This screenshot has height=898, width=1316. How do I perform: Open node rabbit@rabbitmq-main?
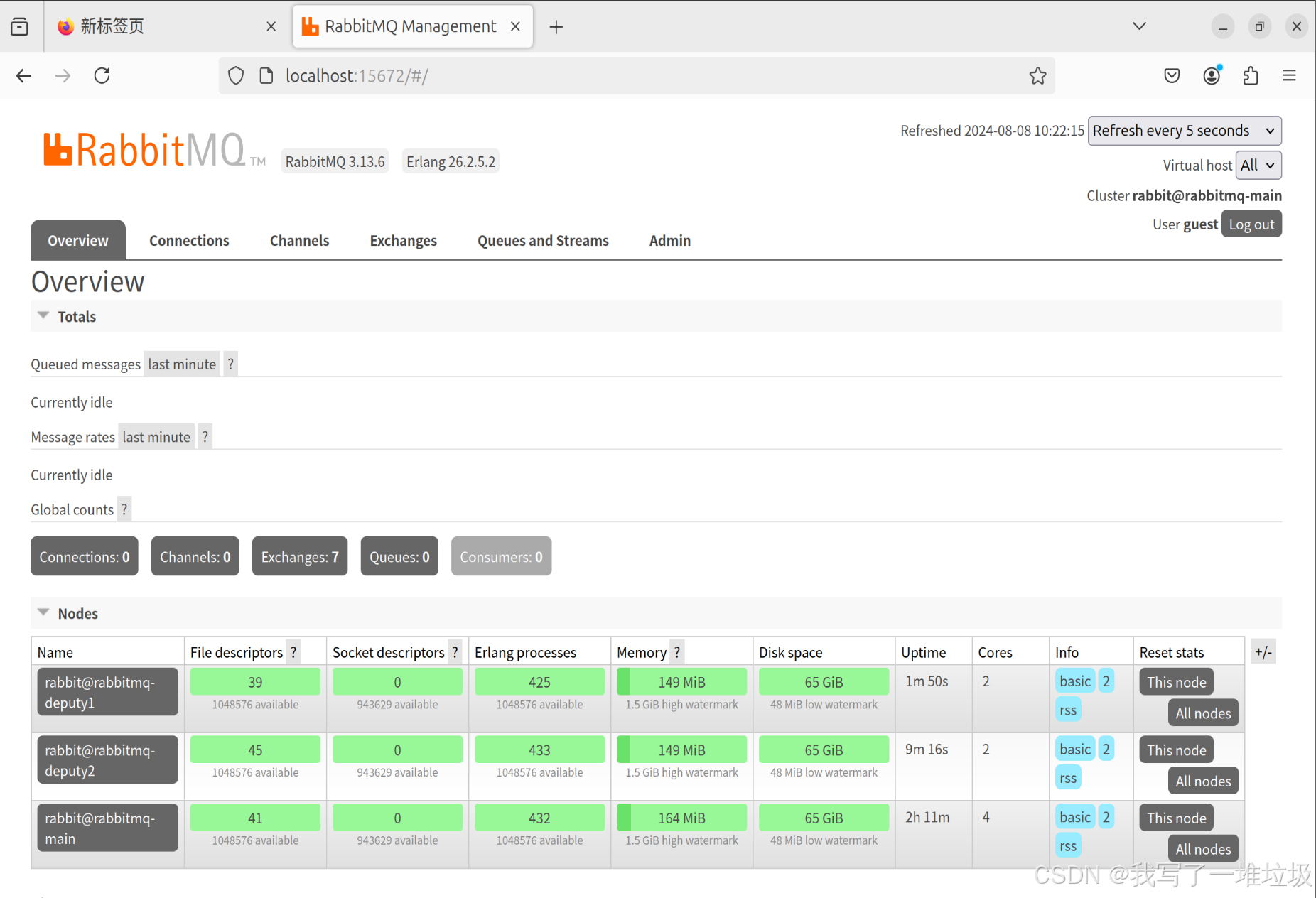(107, 828)
